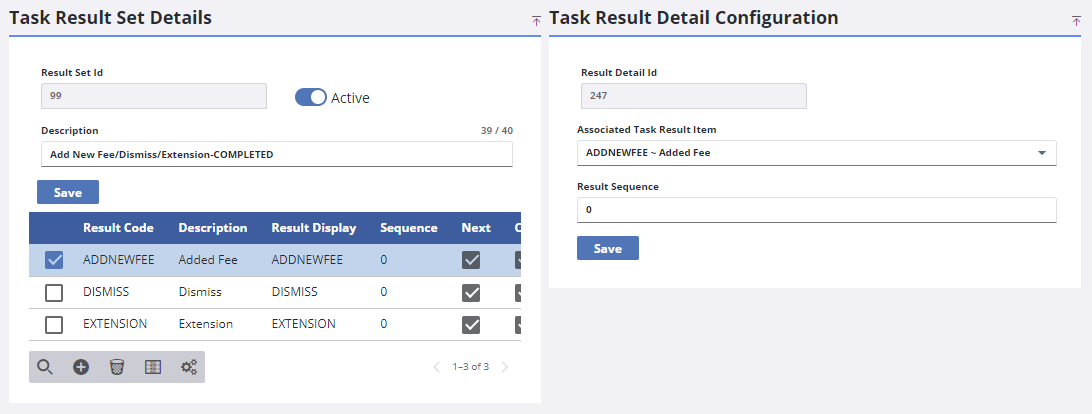Collapse the Task Result Set Details panel

click(x=536, y=20)
